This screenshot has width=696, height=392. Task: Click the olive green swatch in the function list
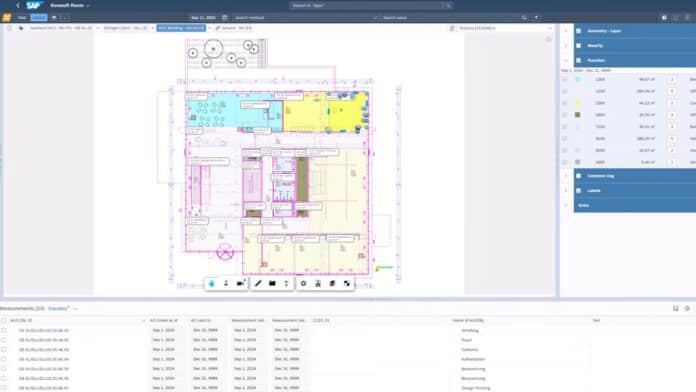coord(577,115)
